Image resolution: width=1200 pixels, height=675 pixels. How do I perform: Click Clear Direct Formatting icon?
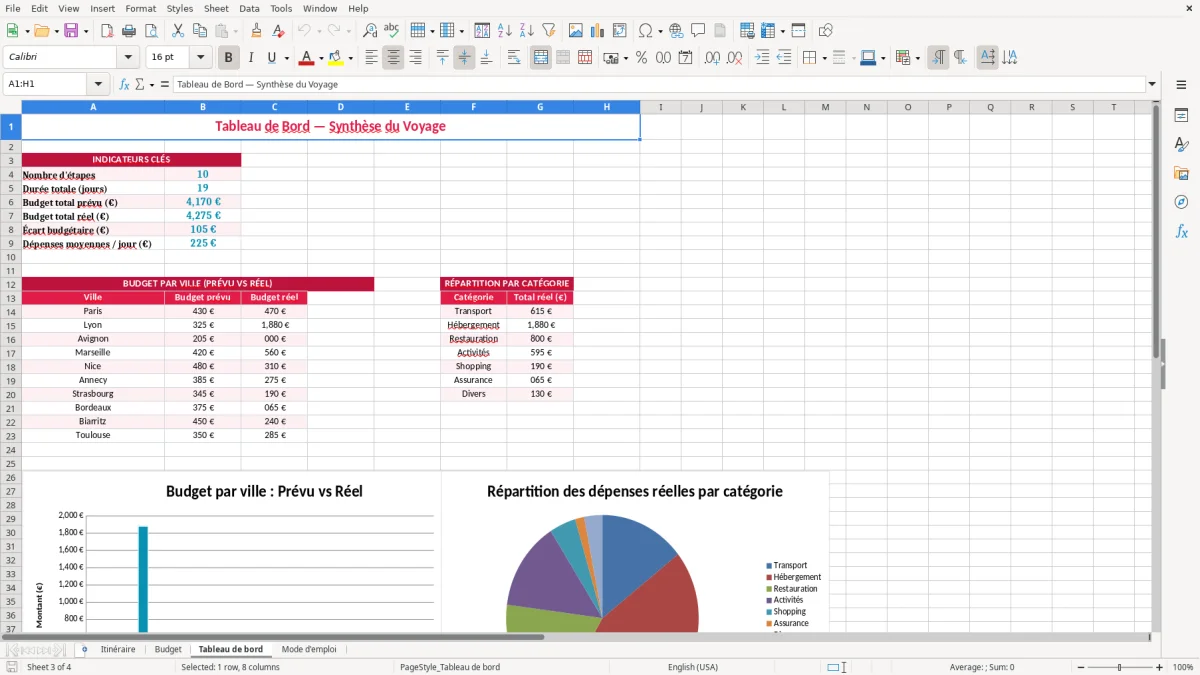point(279,31)
